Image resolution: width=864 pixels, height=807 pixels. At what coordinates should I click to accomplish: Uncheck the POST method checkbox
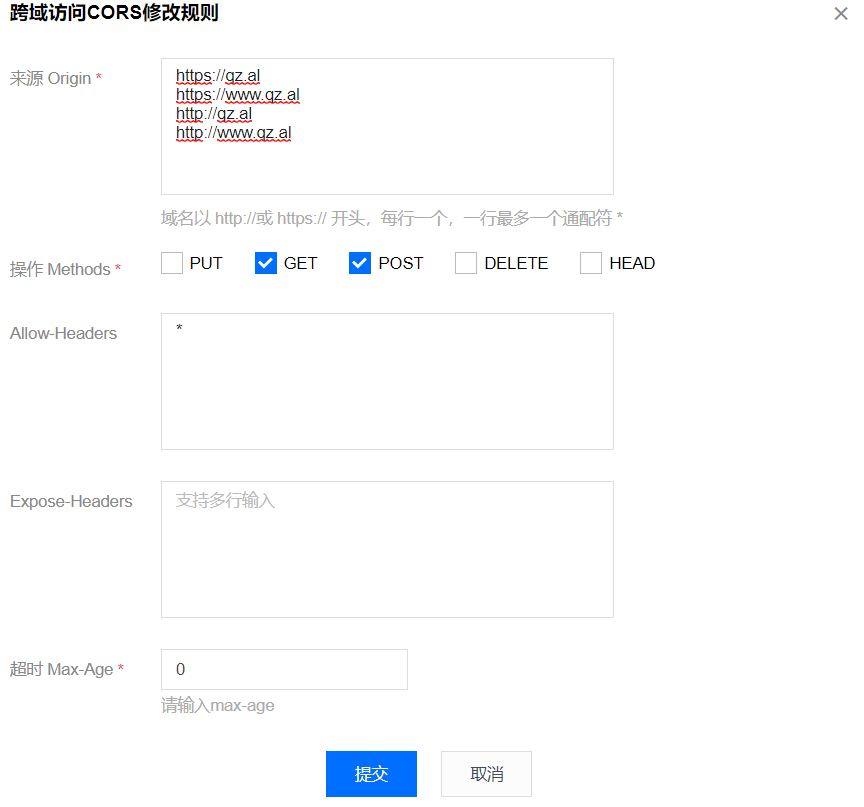coord(360,263)
